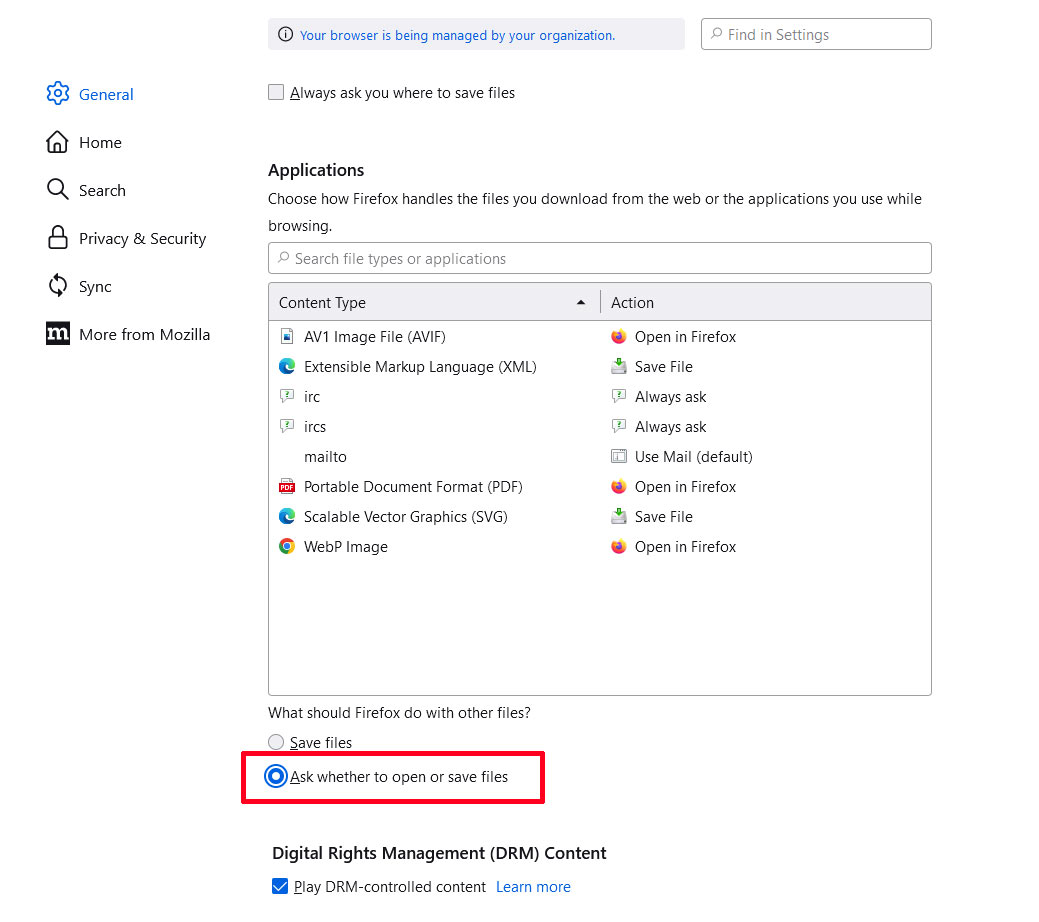Click the Mozilla logo icon in sidebar
Image resolution: width=1039 pixels, height=922 pixels.
(x=58, y=333)
